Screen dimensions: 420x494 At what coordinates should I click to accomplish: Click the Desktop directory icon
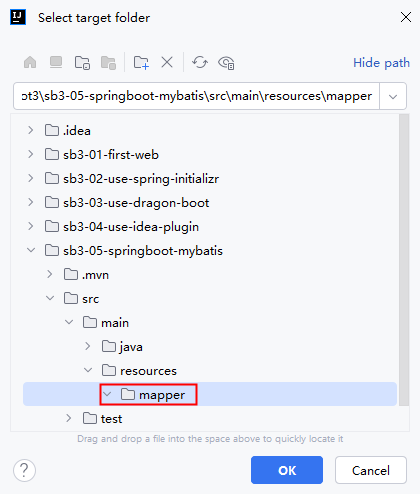coord(56,62)
